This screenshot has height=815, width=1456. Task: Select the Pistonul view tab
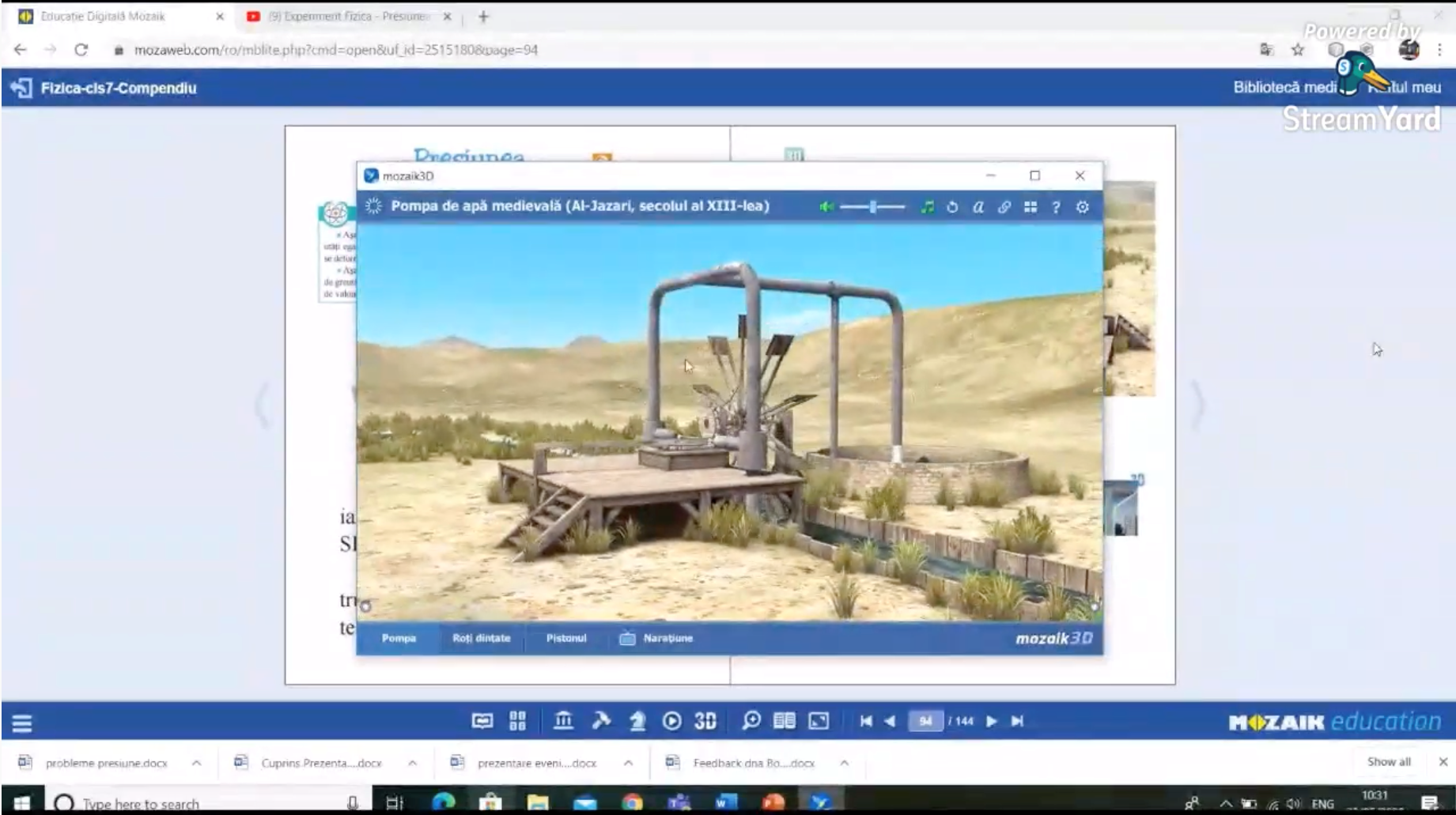click(x=566, y=638)
